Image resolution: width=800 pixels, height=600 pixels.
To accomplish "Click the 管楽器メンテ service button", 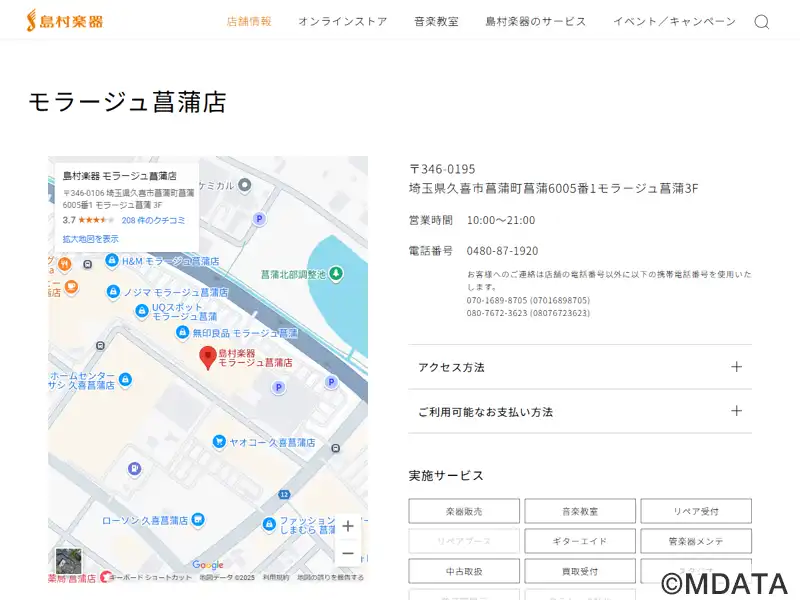I will pos(696,541).
